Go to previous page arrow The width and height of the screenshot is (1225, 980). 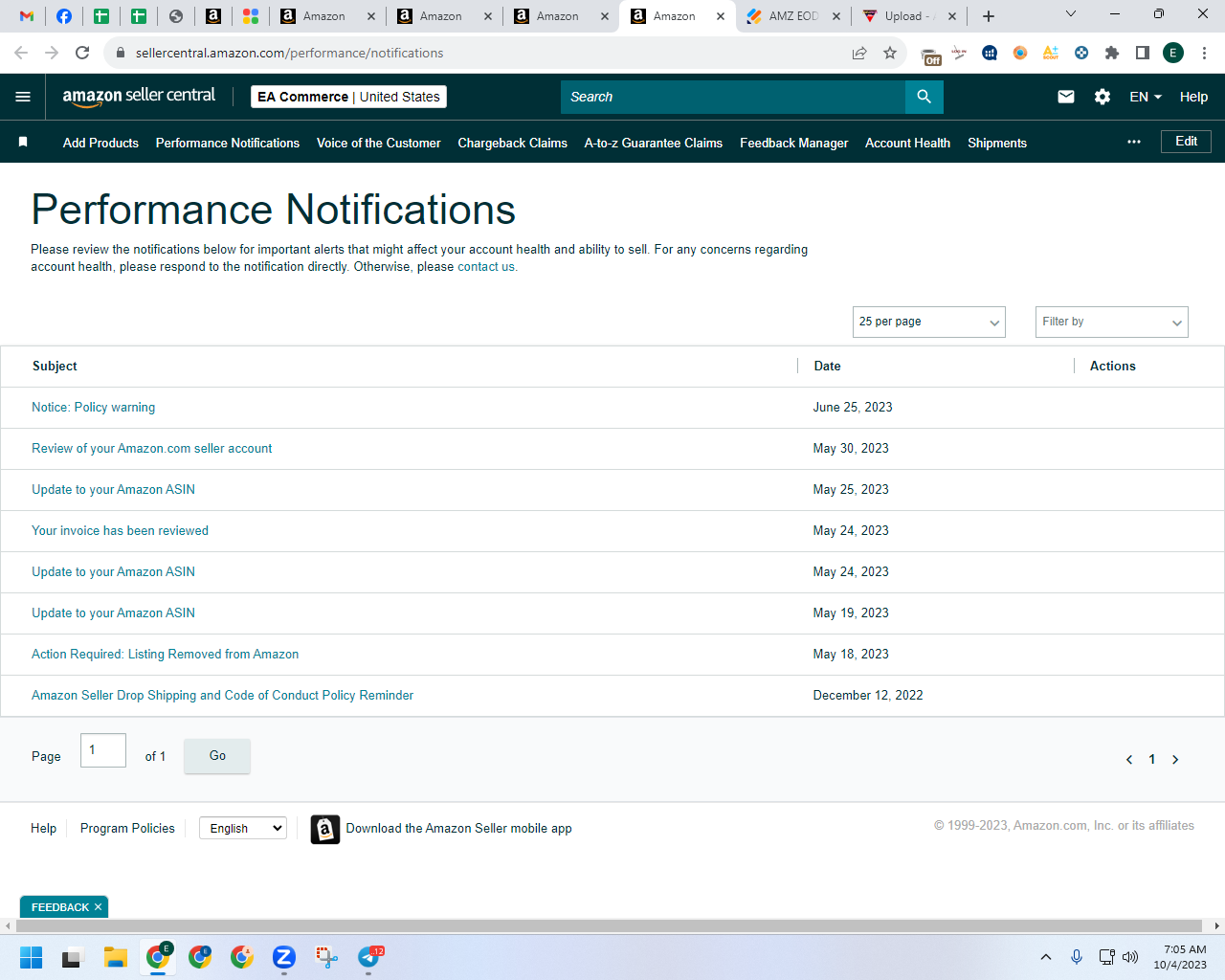click(1129, 760)
